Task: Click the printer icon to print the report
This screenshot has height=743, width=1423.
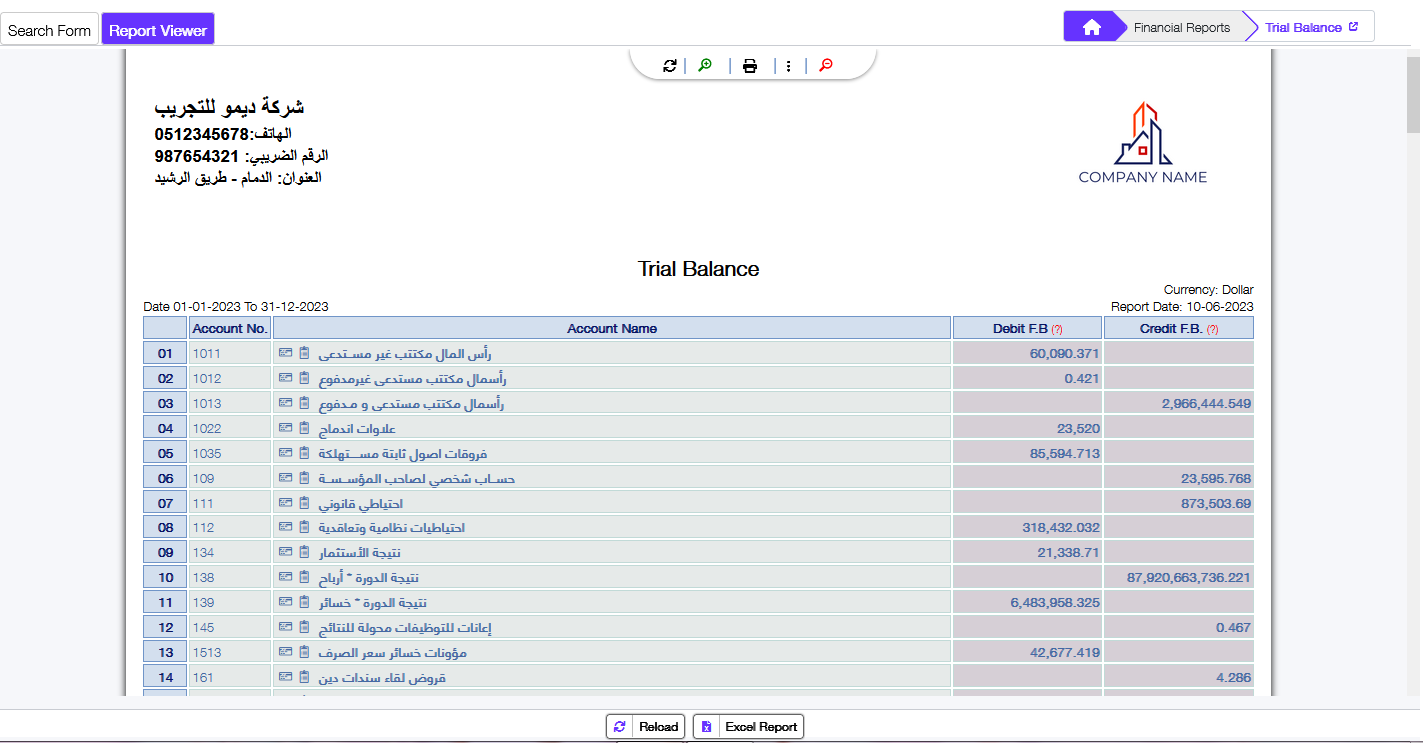Action: click(x=750, y=66)
